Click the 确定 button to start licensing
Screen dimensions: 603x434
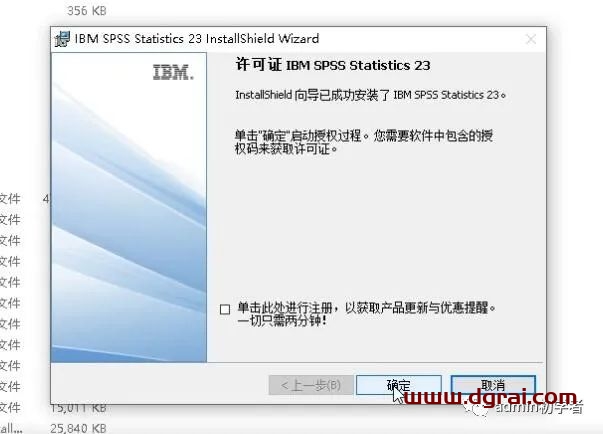coord(398,385)
